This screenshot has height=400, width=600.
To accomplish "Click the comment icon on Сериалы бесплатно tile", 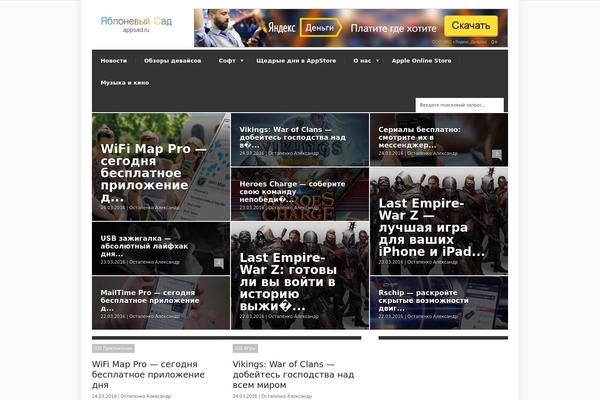I will click(496, 154).
